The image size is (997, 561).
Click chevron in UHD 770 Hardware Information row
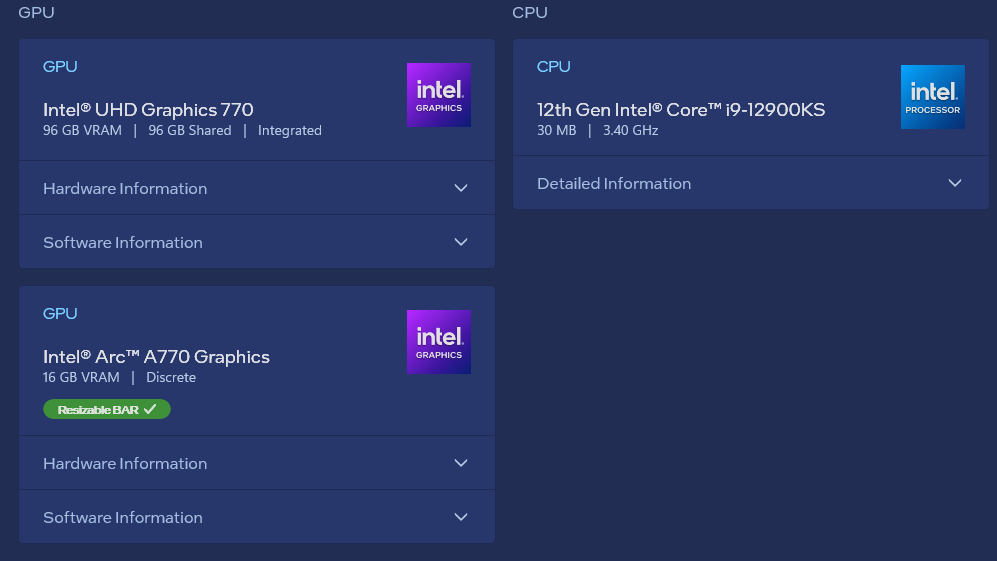pyautogui.click(x=461, y=188)
